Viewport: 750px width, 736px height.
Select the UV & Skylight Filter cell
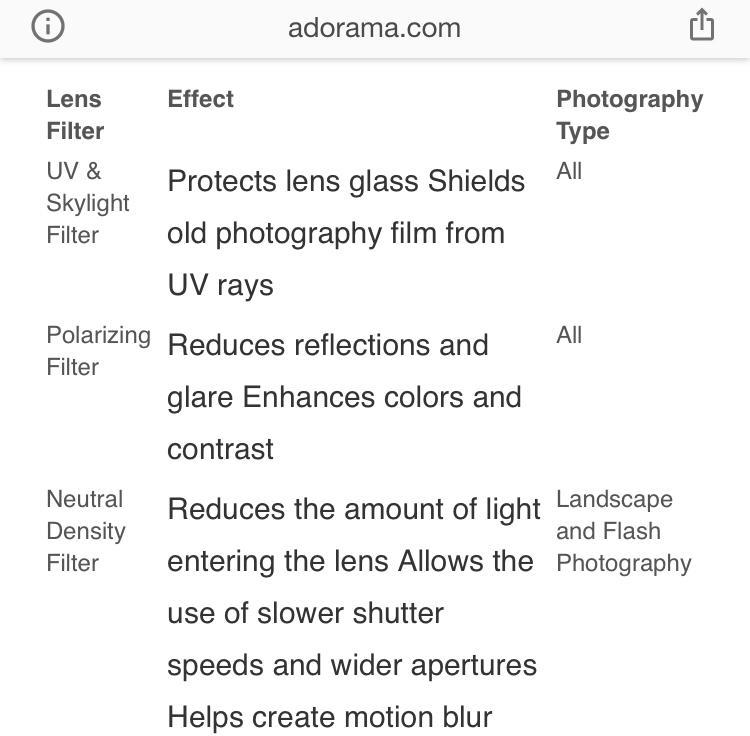click(88, 203)
